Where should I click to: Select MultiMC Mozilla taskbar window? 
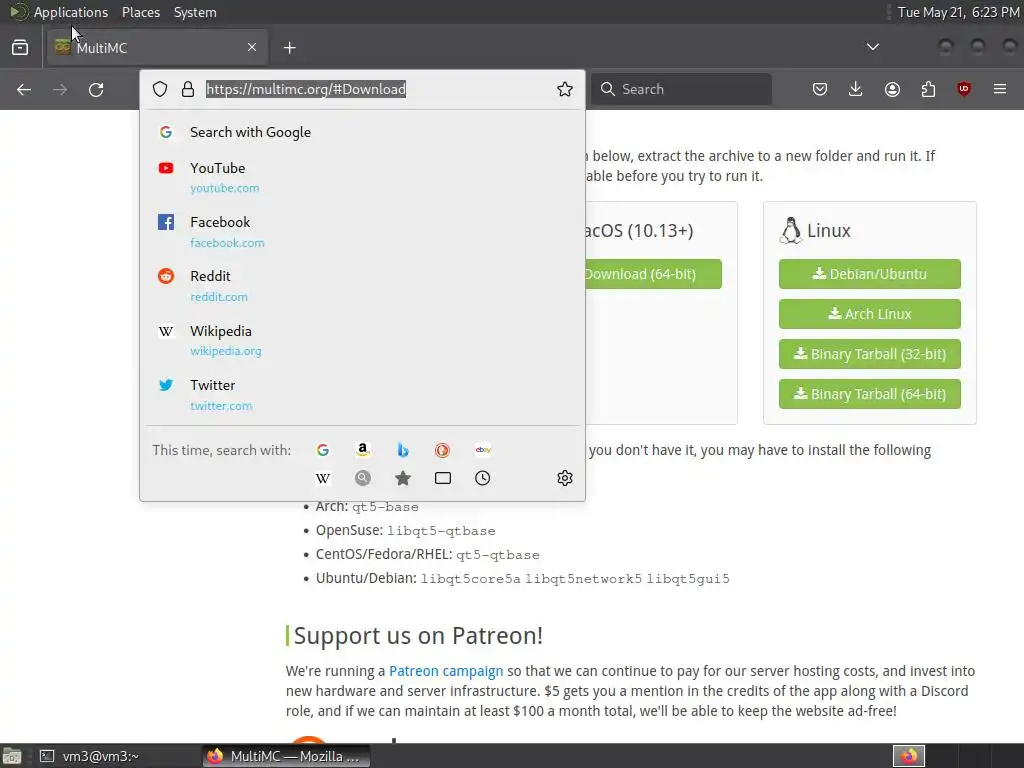pyautogui.click(x=285, y=756)
